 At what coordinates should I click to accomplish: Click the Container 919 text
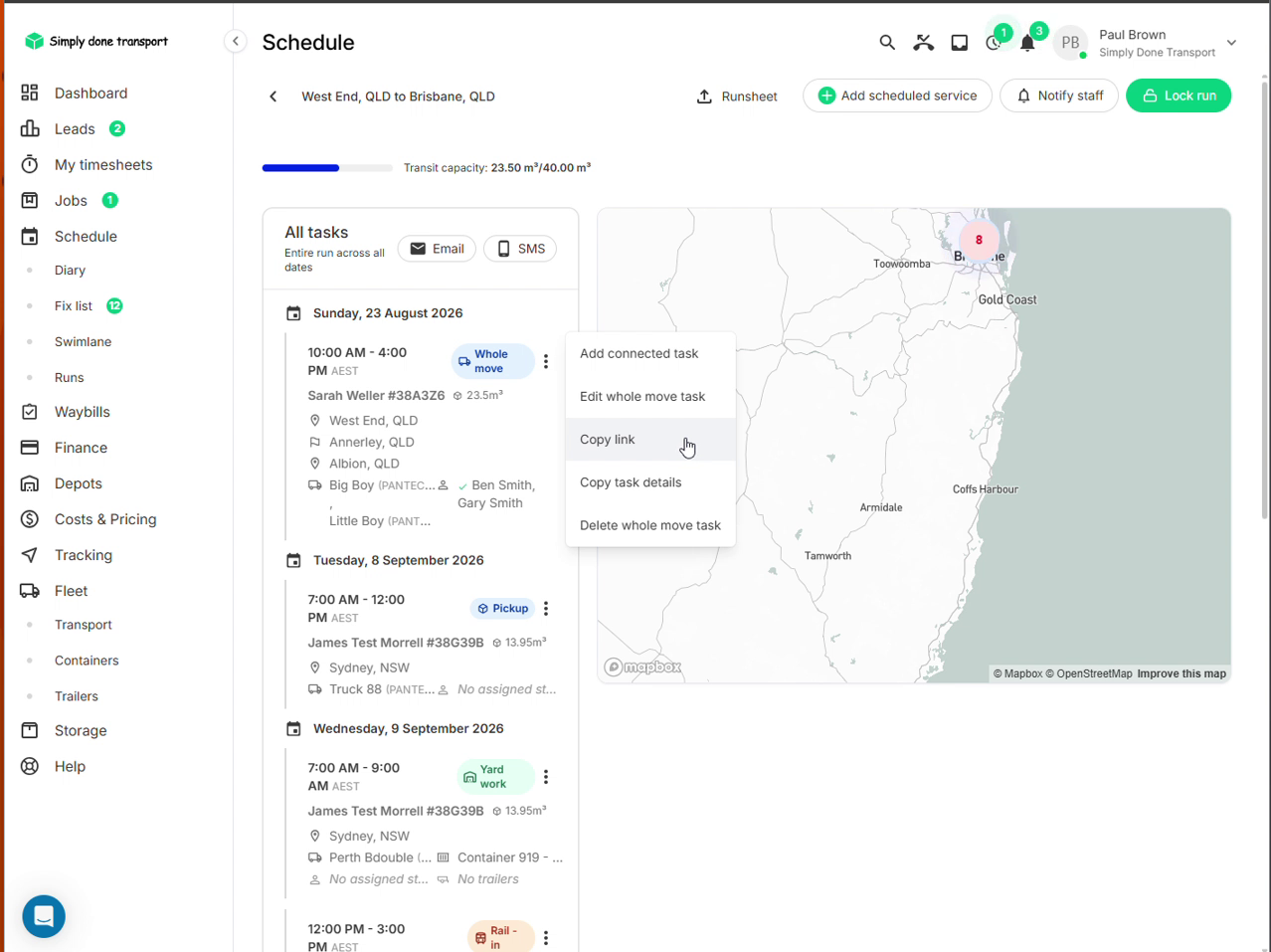coord(509,857)
